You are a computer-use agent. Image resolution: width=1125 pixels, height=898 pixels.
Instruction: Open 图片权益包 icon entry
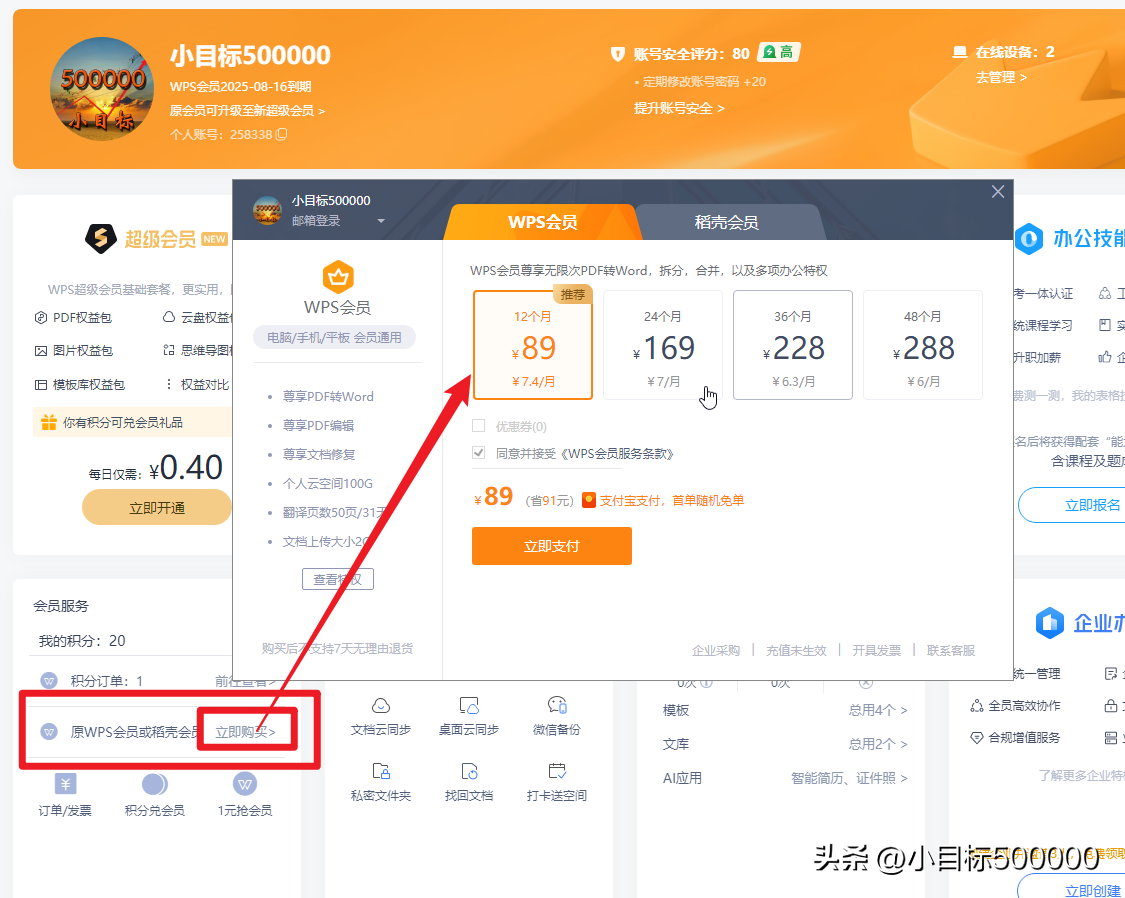pyautogui.click(x=41, y=351)
